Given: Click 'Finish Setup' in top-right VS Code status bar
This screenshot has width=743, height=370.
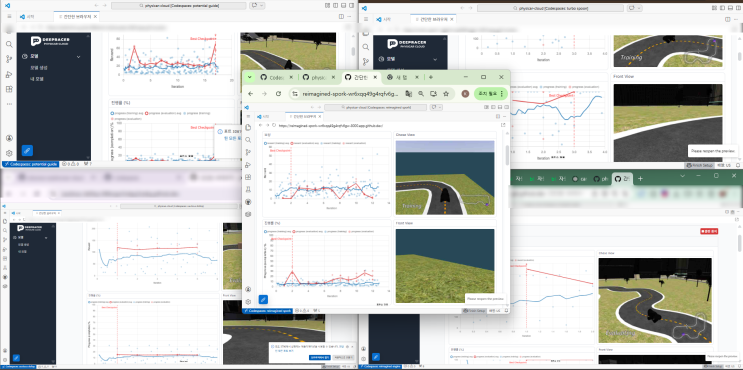Looking at the screenshot, I should 699,165.
